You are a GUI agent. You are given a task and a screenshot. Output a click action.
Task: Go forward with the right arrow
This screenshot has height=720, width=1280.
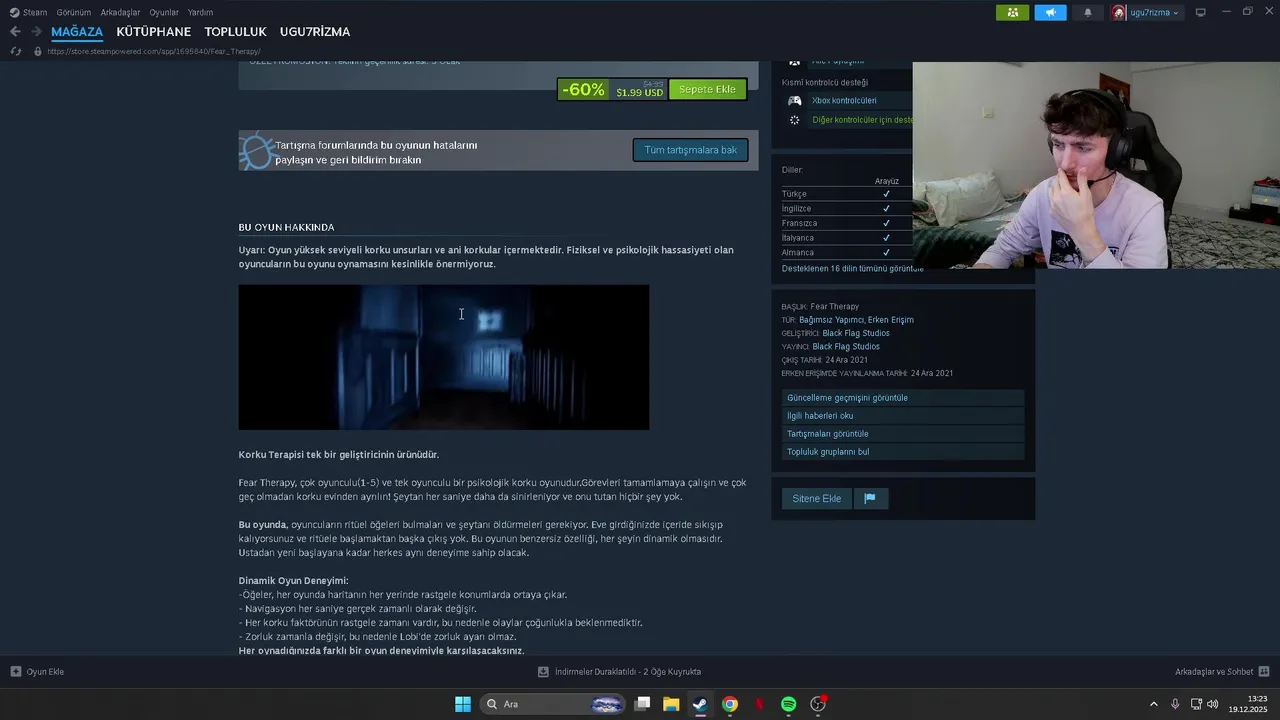pyautogui.click(x=36, y=32)
